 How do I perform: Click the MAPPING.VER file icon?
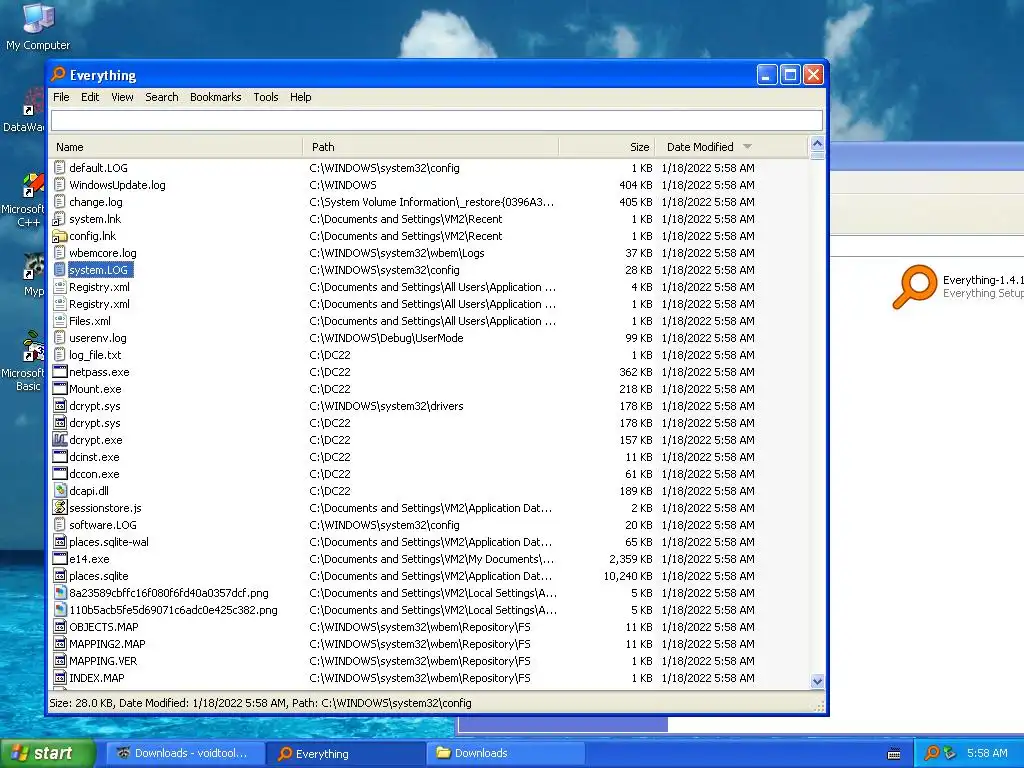[x=59, y=660]
